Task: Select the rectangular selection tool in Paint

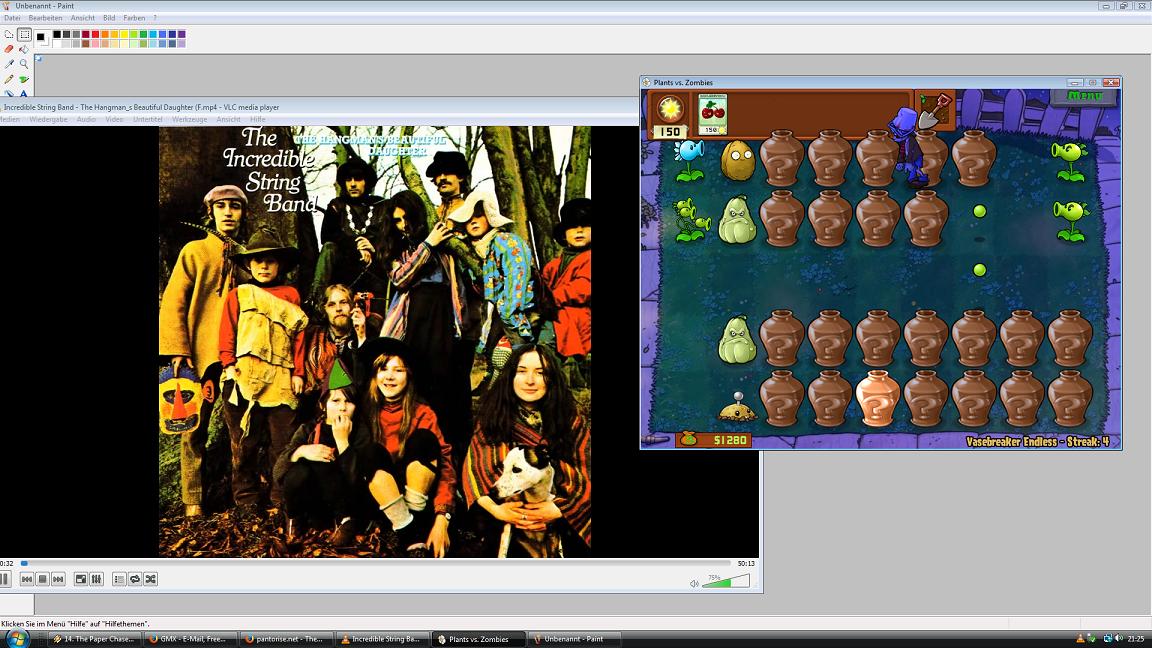Action: click(24, 34)
